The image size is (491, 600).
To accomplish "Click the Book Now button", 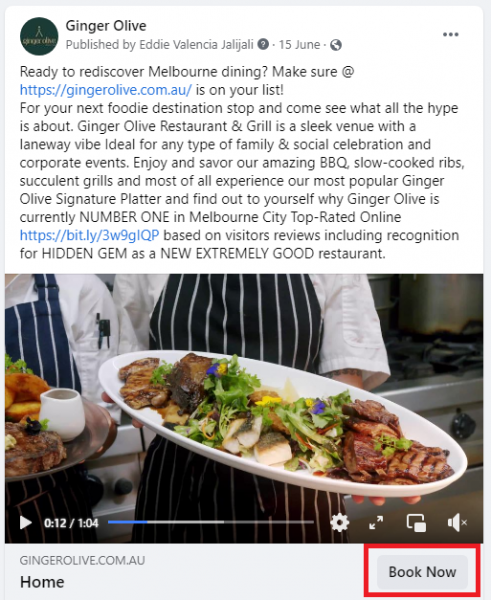I will 422,572.
